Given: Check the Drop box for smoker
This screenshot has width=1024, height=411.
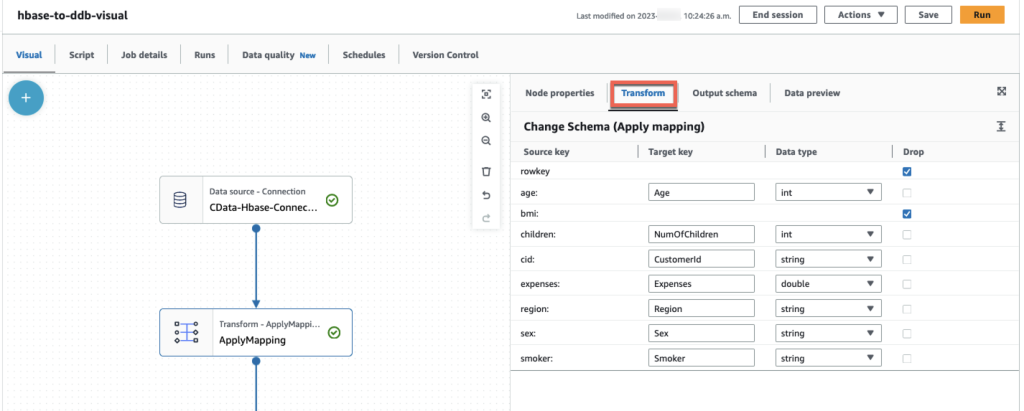Looking at the screenshot, I should pyautogui.click(x=906, y=358).
